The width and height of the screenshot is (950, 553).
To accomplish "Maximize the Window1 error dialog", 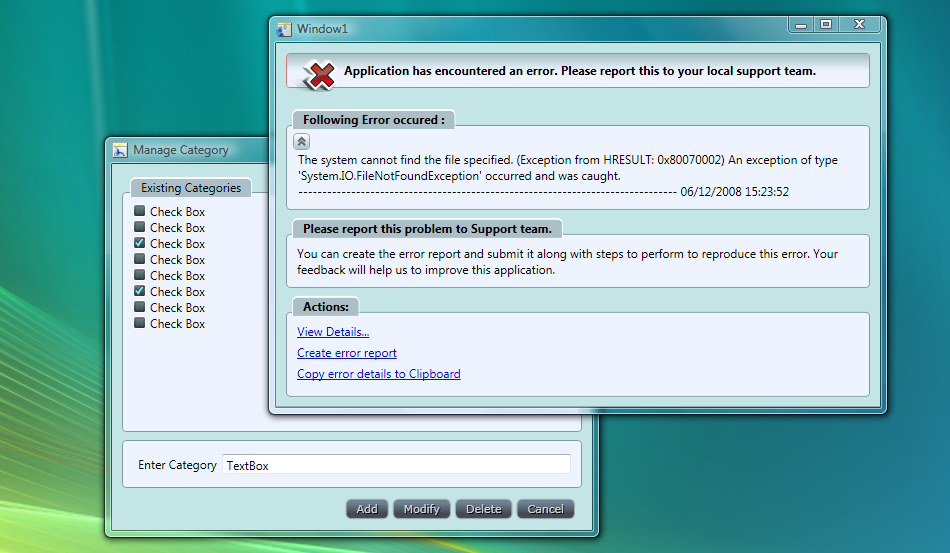I will (x=826, y=25).
